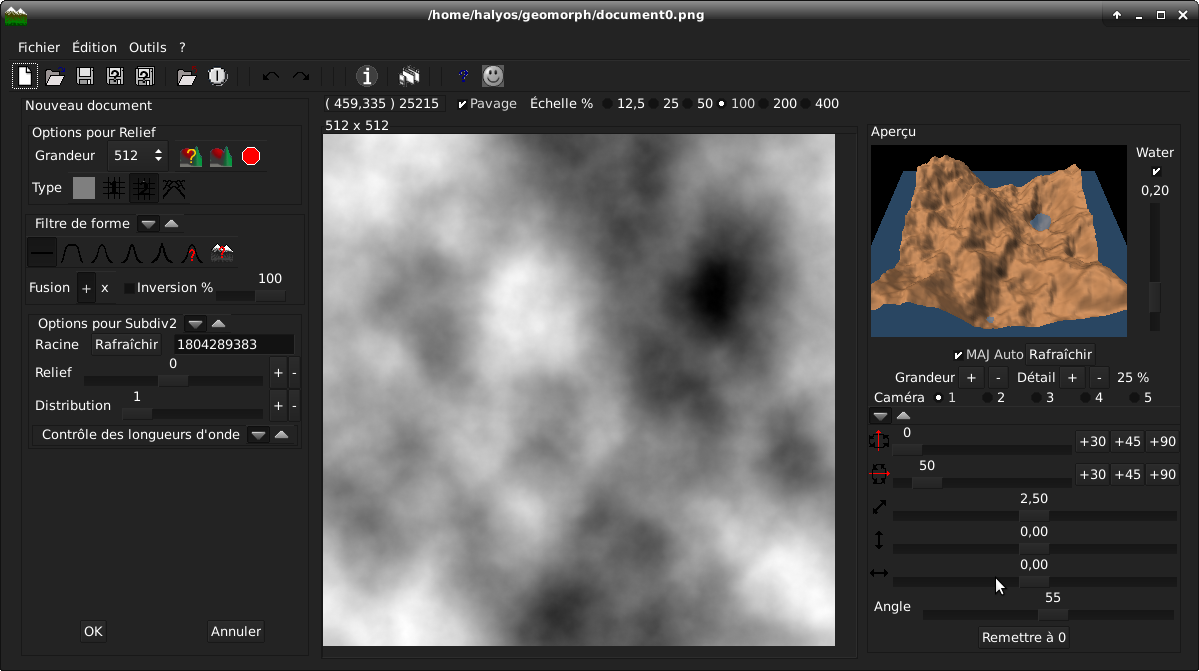
Task: Click the red stop octagon icon
Action: point(251,156)
